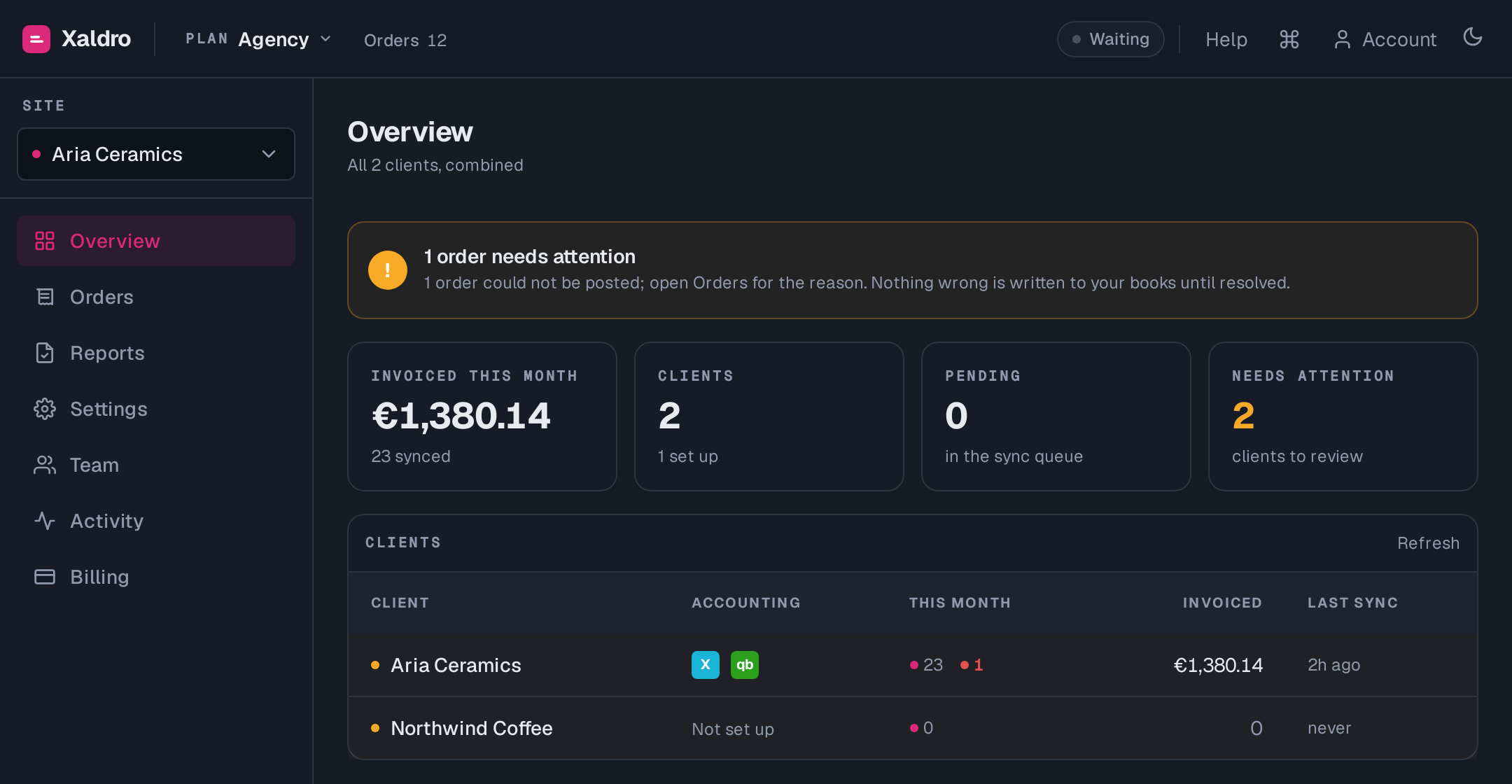Click the Waiting status pill
This screenshot has width=1512, height=784.
pos(1111,39)
